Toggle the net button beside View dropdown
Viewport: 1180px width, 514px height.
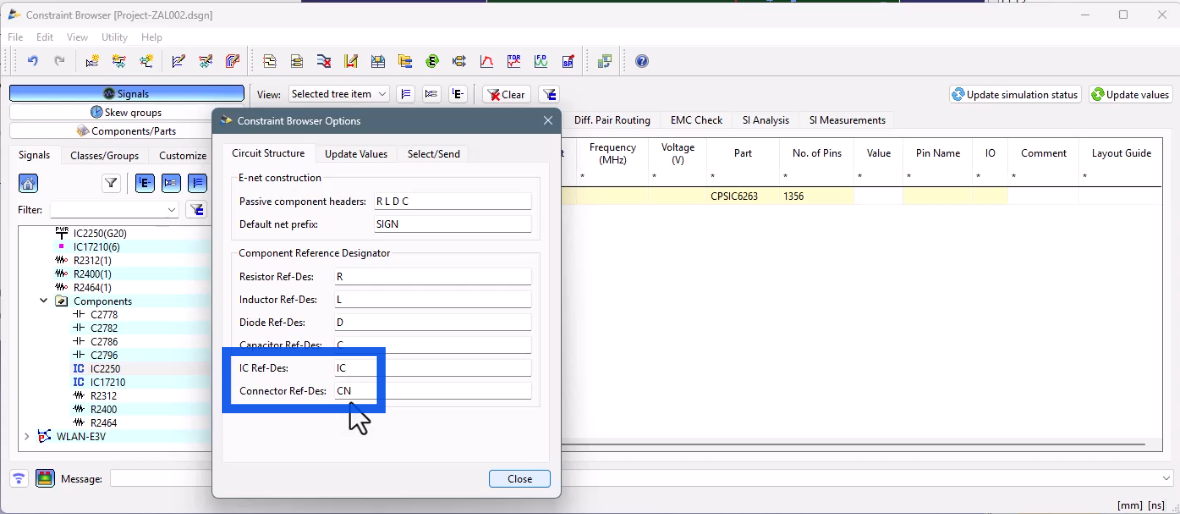coord(431,94)
